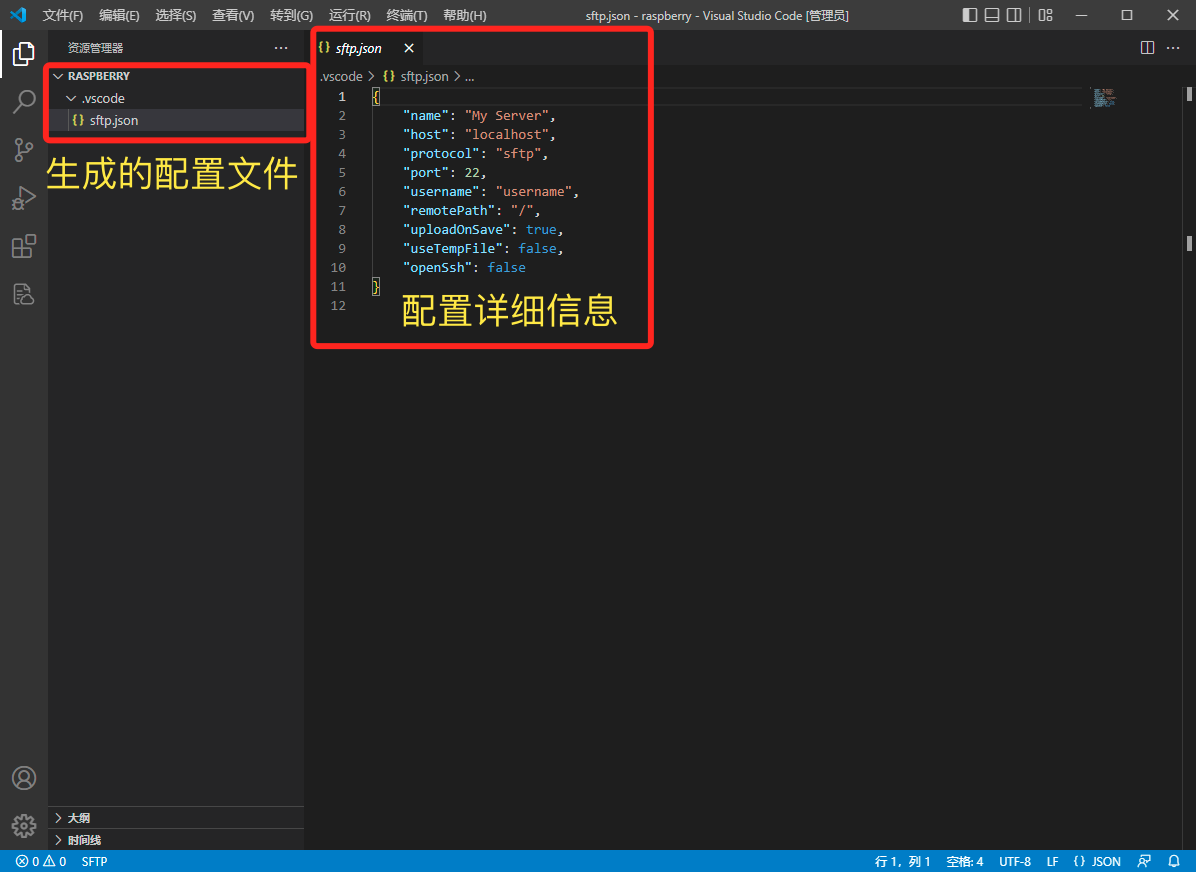Screen dimensions: 1196x872
Task: Click the "name": "My Server" line
Action: pyautogui.click(x=479, y=115)
